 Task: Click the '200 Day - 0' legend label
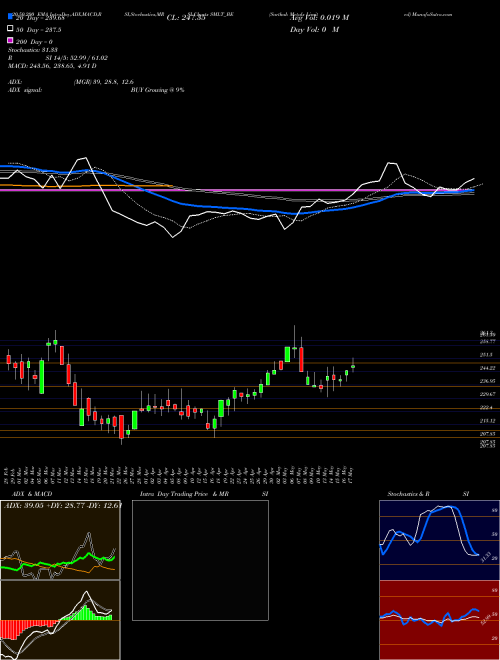pyautogui.click(x=34, y=42)
